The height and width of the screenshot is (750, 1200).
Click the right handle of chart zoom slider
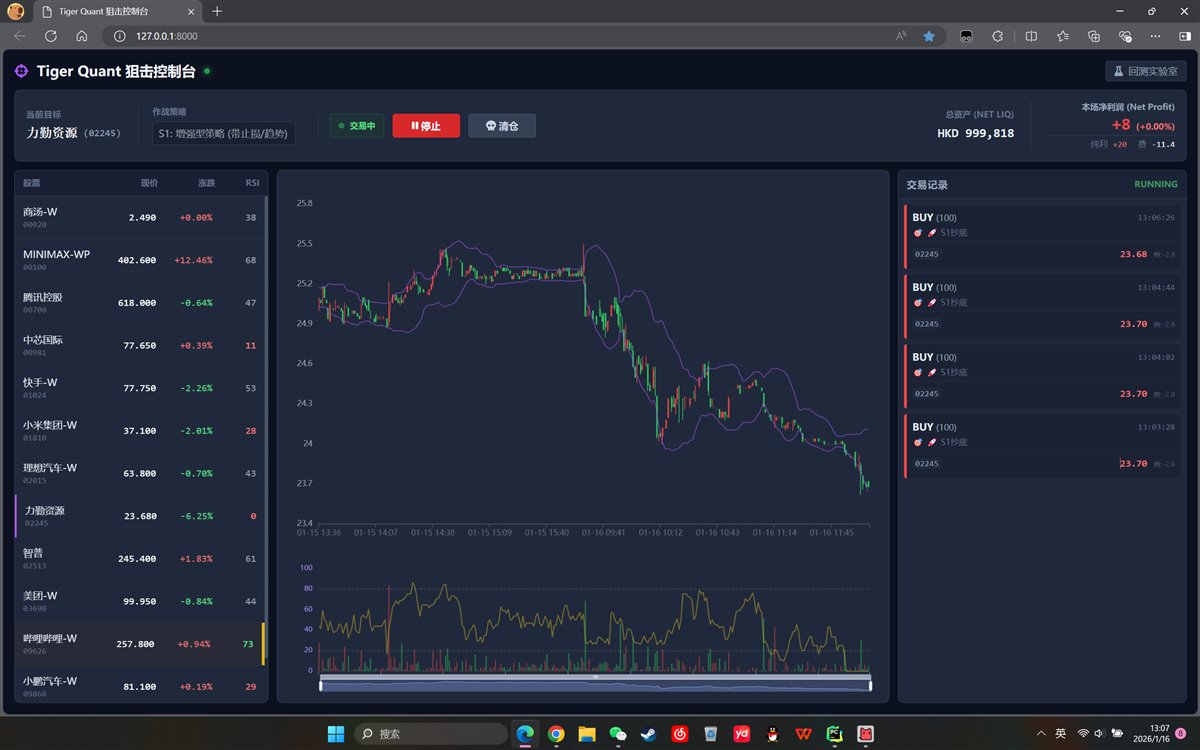click(x=870, y=685)
